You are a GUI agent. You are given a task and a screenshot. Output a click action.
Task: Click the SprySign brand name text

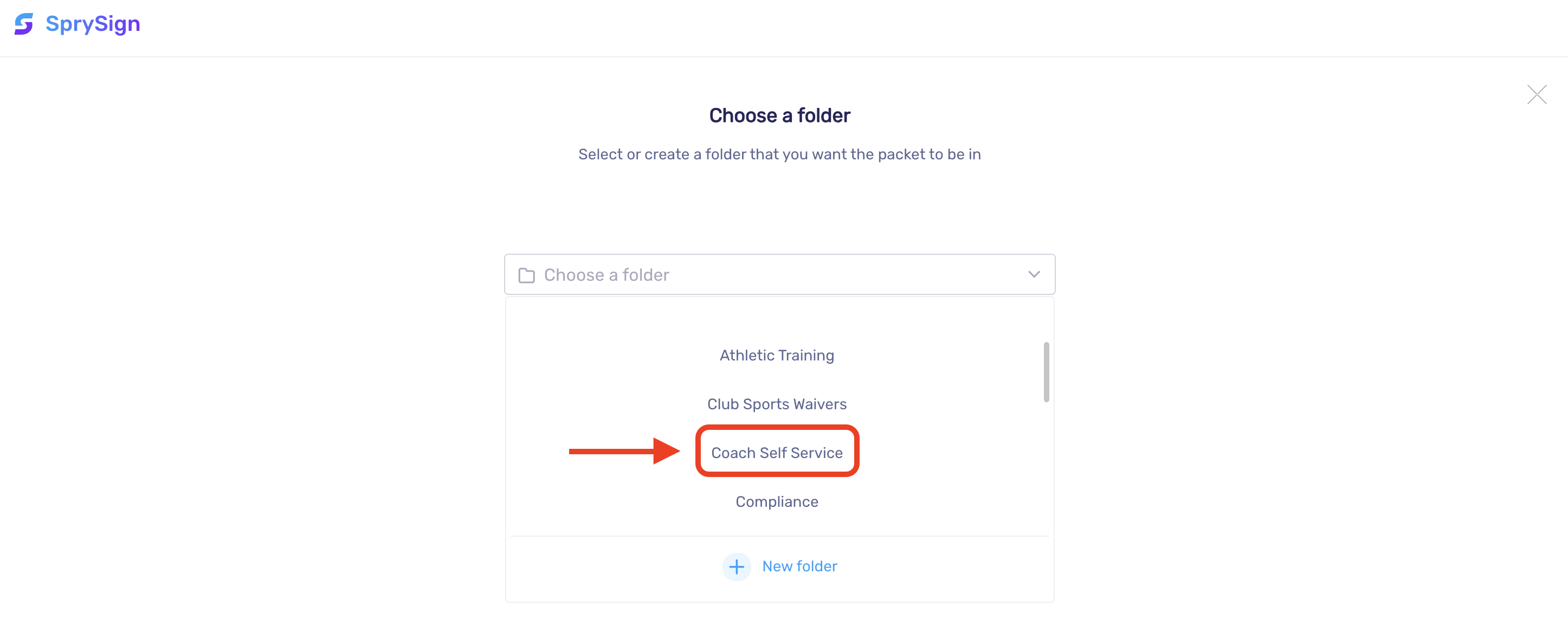[93, 24]
